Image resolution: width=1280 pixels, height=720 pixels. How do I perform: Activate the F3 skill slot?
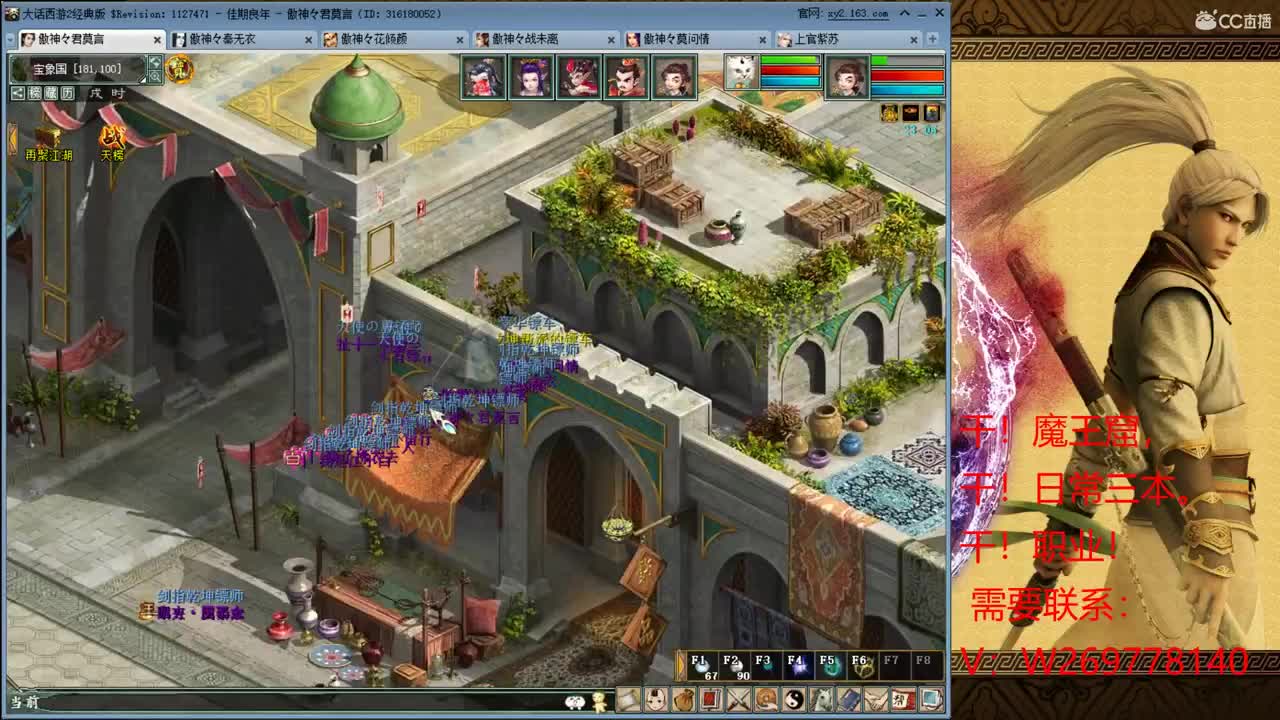tap(766, 667)
